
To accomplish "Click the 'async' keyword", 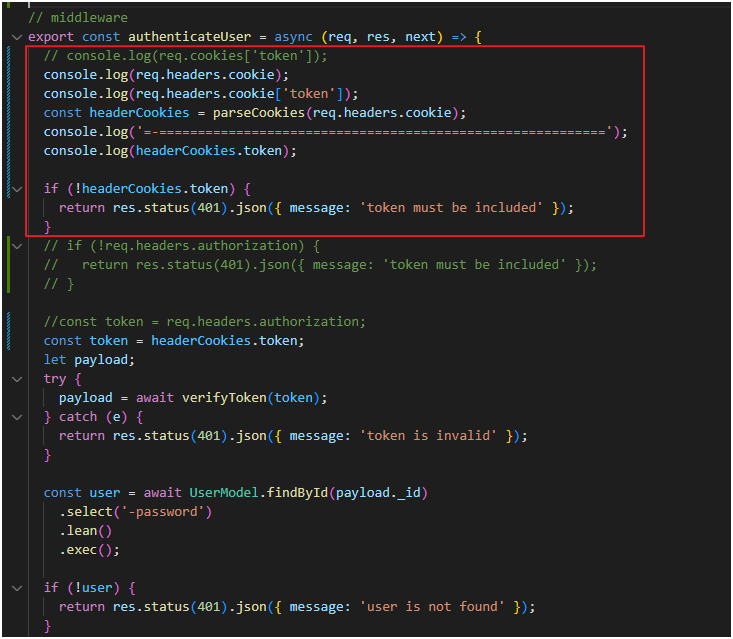I will (x=293, y=36).
